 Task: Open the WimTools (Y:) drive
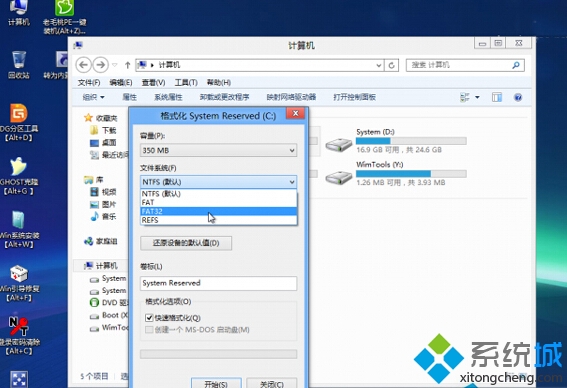pyautogui.click(x=396, y=174)
